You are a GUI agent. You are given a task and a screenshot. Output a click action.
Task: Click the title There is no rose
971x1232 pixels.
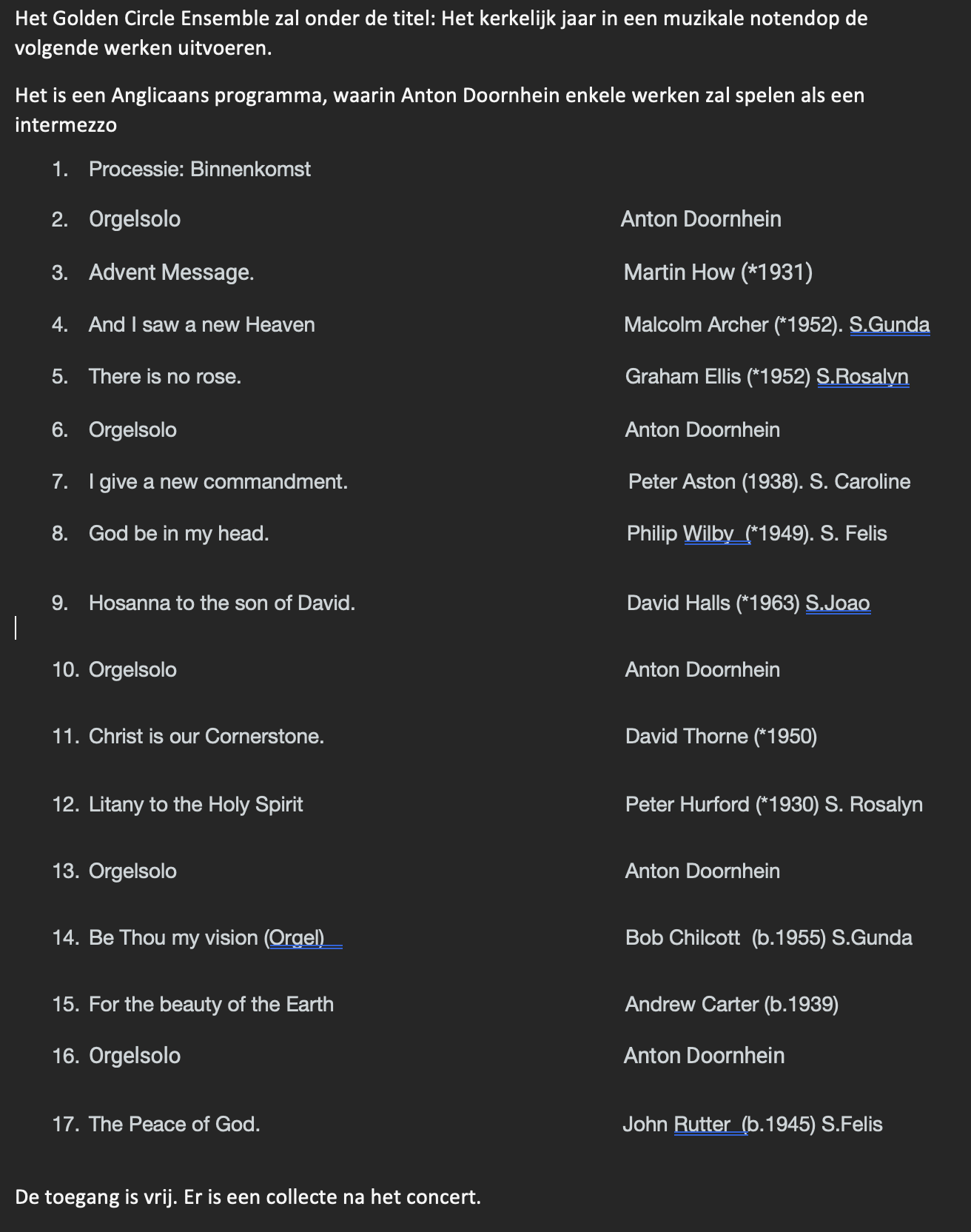pyautogui.click(x=165, y=376)
